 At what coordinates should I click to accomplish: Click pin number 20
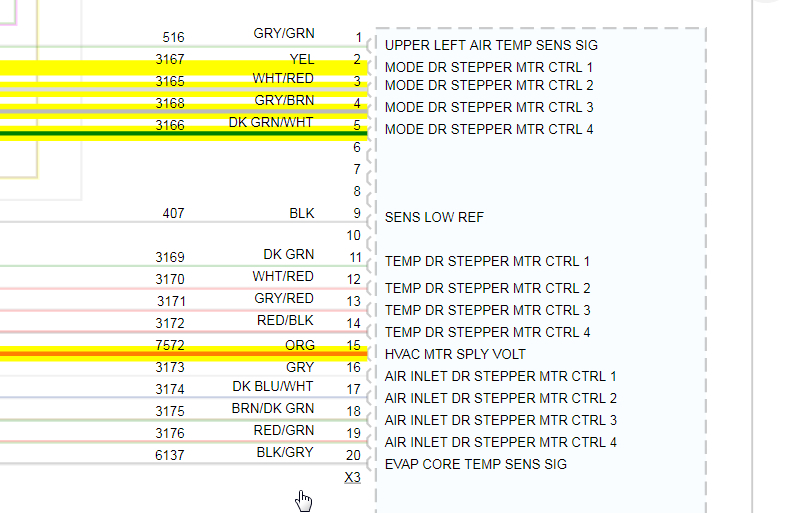pyautogui.click(x=353, y=455)
